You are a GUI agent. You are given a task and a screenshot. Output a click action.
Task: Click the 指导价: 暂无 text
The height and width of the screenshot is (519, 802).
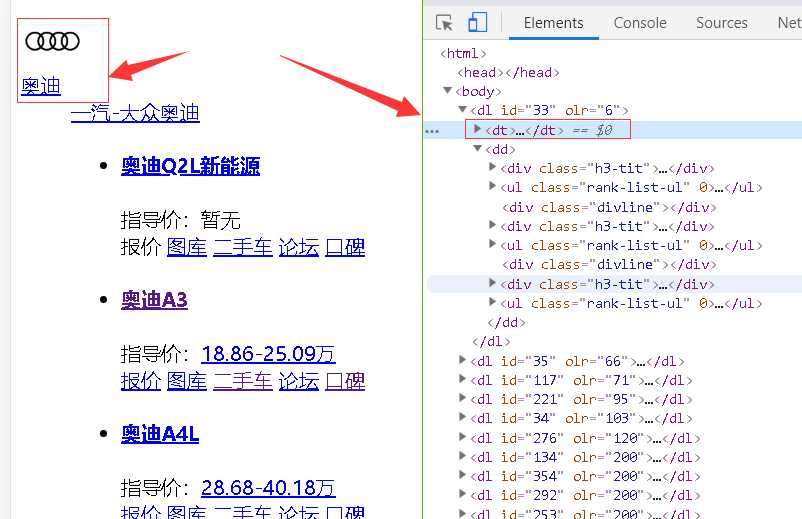click(180, 221)
